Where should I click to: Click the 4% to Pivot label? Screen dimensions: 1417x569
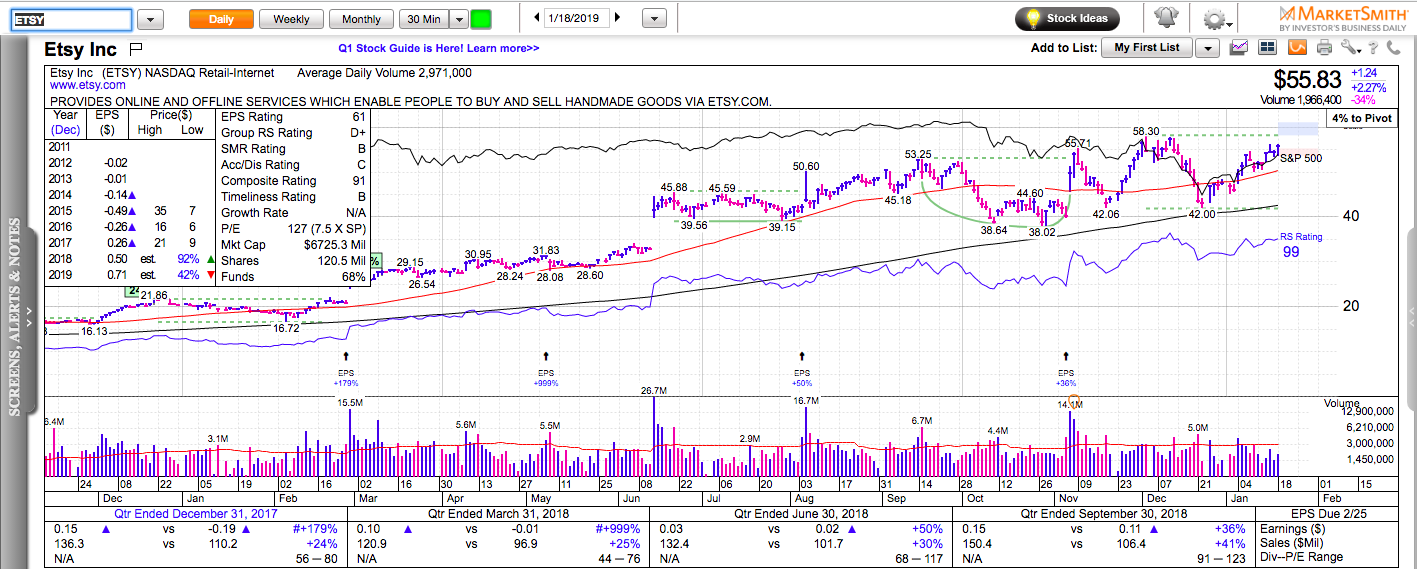[x=1362, y=118]
